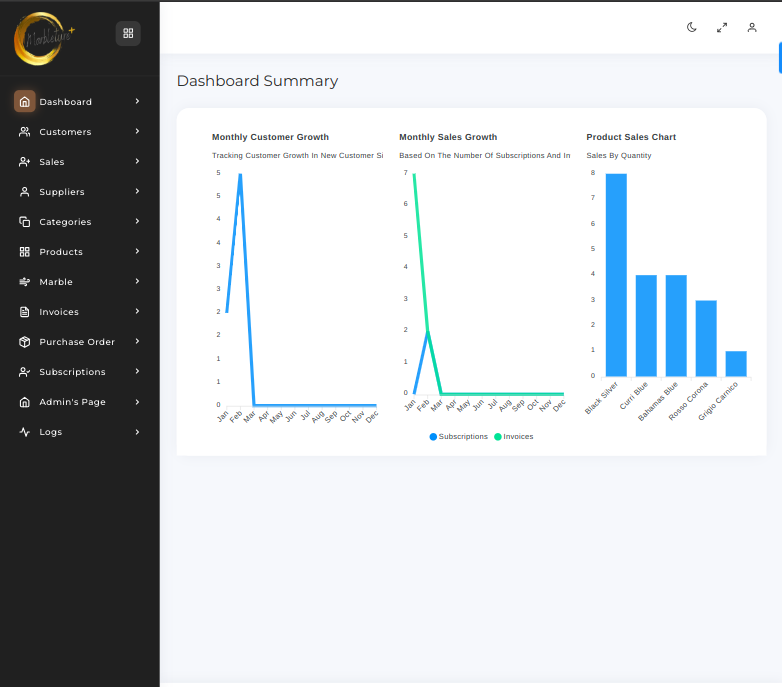The image size is (782, 687).
Task: Open the Invoices menu item
Action: 79,312
